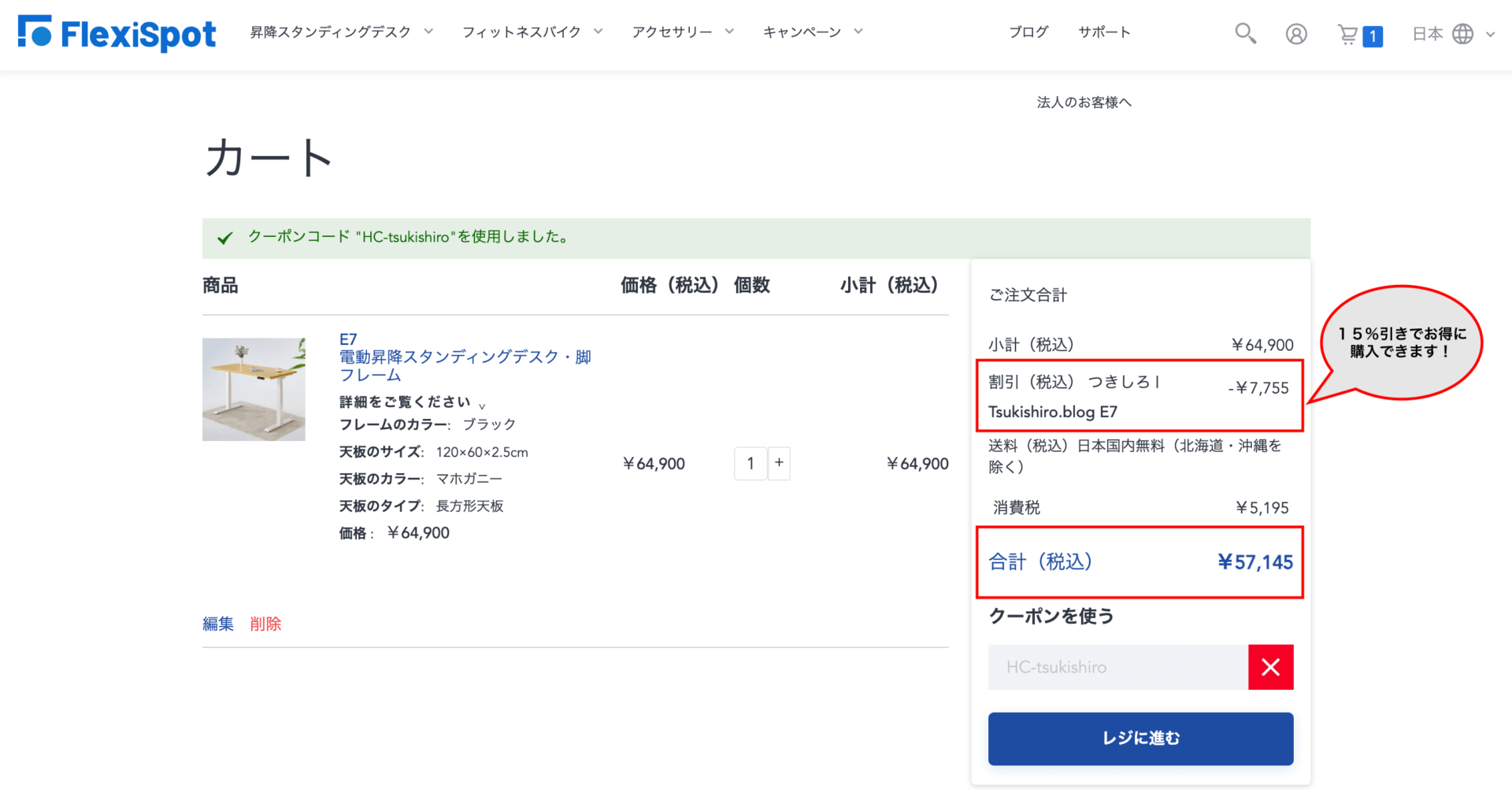Open 日本 region selector dropdown
Screen dimensions: 1512x804
pyautogui.click(x=1453, y=34)
